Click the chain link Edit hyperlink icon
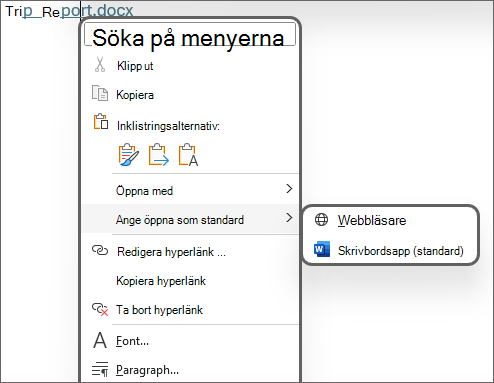Viewport: 494px width, 383px height. (x=100, y=250)
